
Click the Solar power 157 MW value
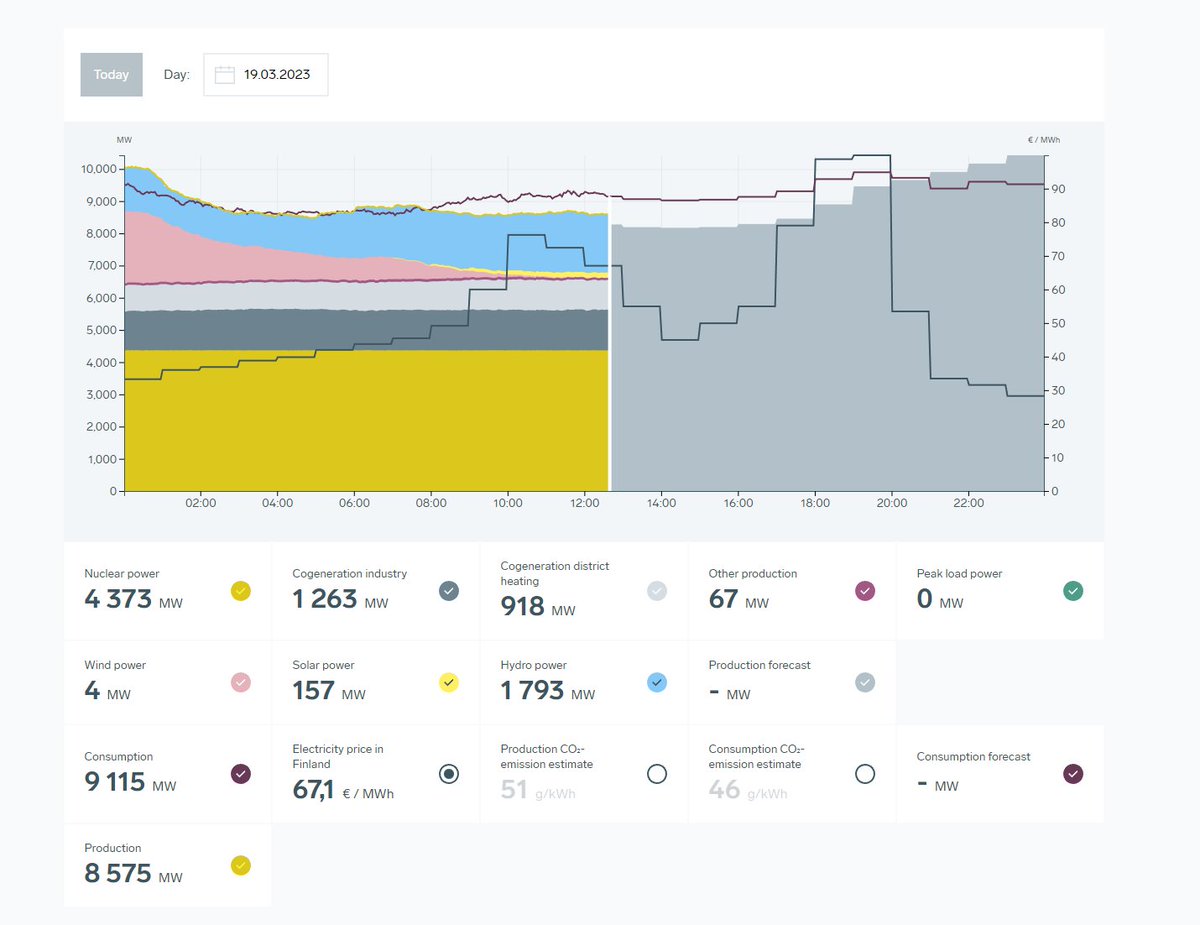329,690
